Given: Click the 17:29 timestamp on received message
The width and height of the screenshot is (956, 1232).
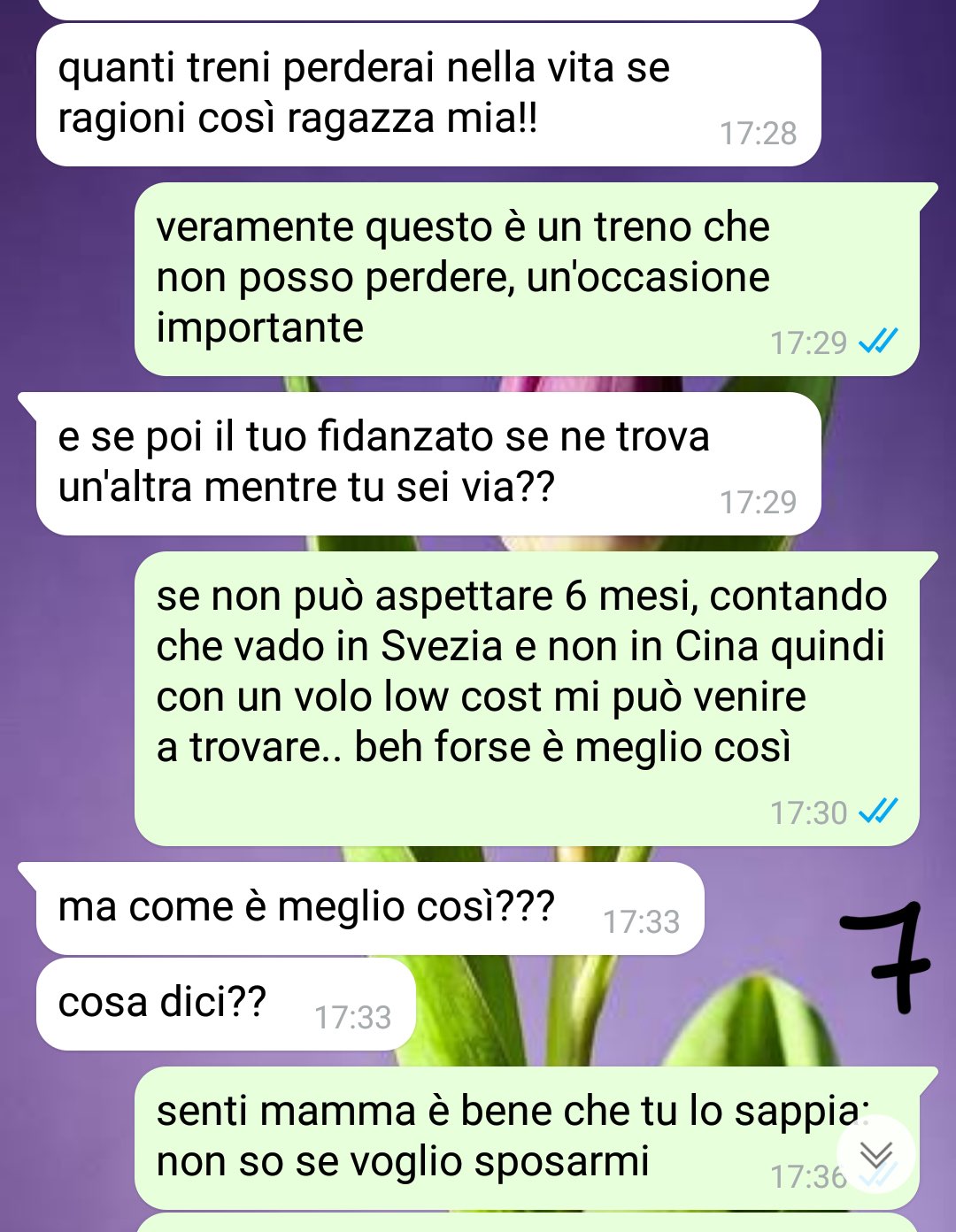Looking at the screenshot, I should 758,503.
